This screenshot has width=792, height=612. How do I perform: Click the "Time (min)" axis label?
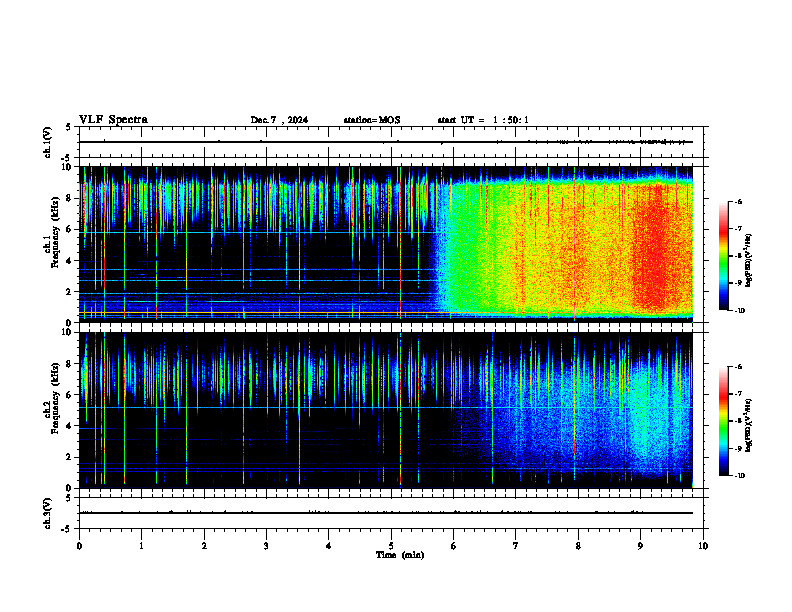click(400, 555)
